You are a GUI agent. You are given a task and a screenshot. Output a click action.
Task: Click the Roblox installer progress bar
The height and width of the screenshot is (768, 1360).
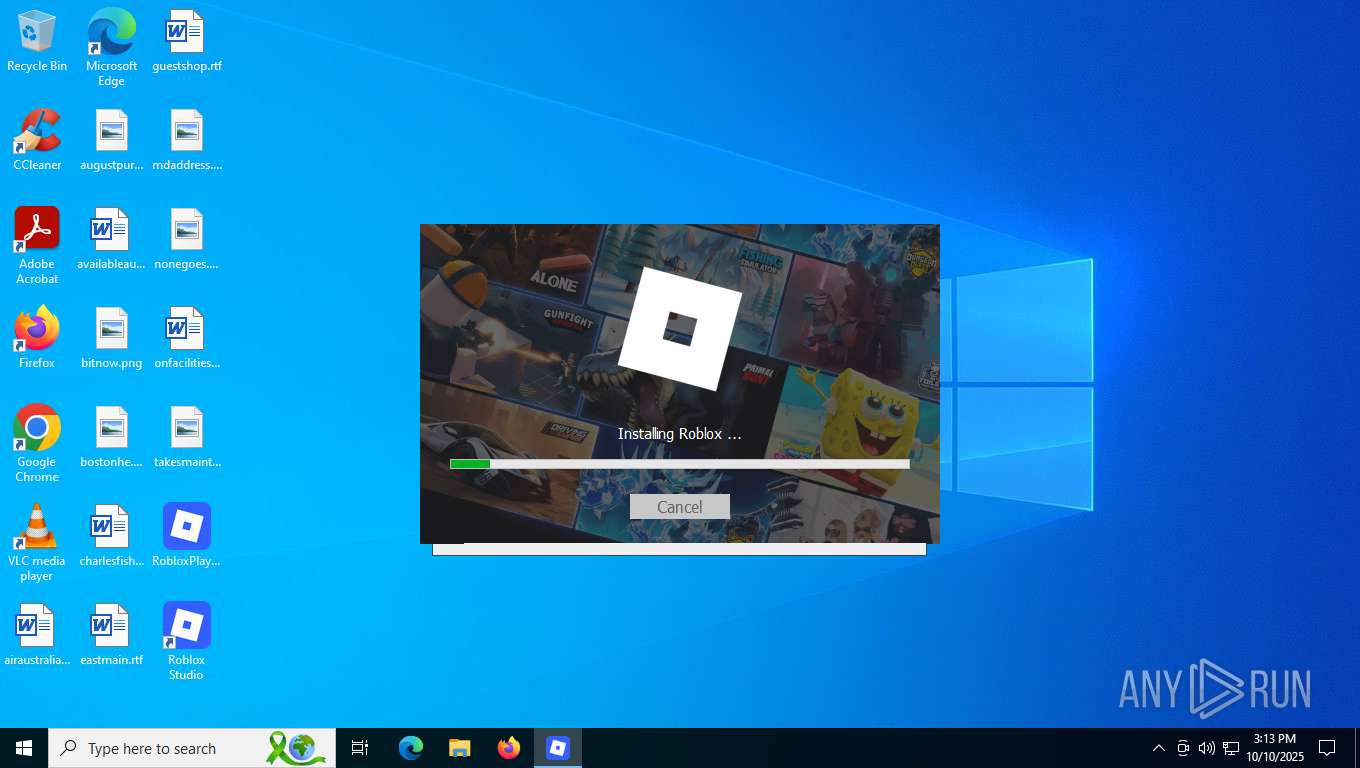(x=680, y=464)
